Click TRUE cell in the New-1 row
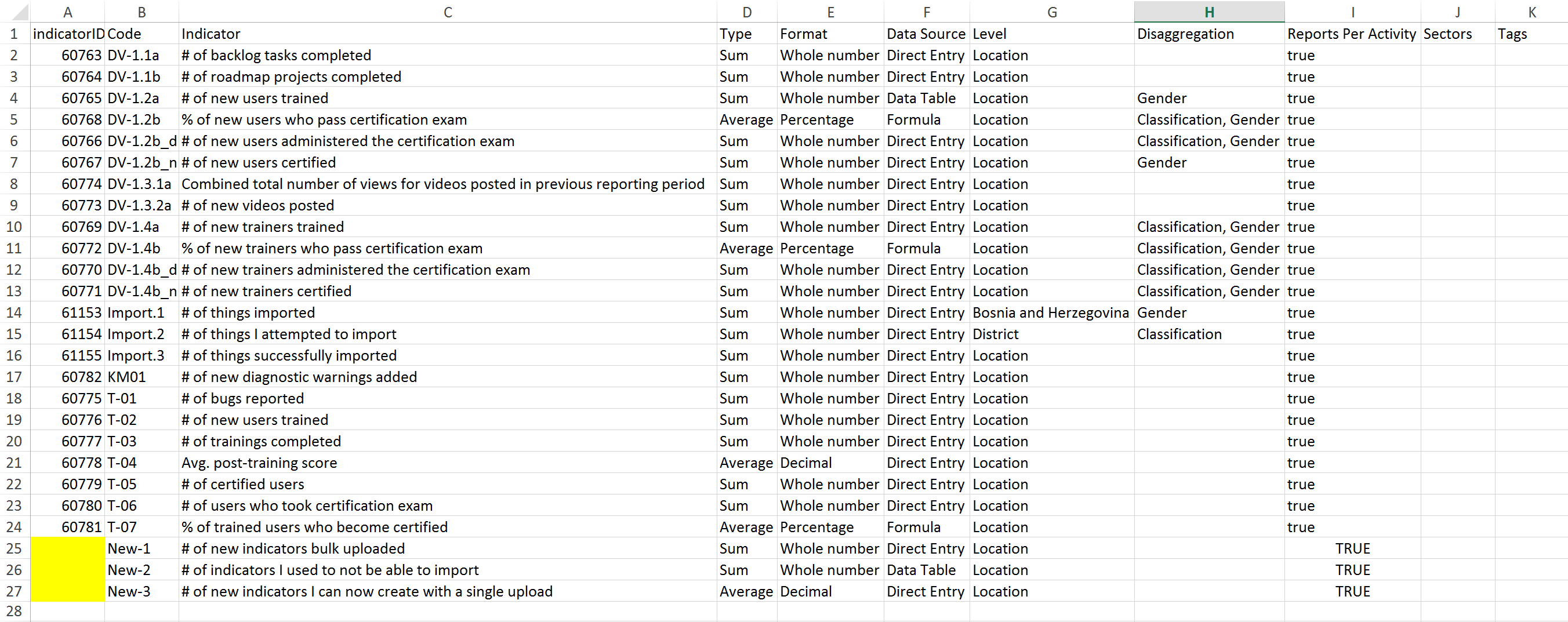This screenshot has height=622, width=1568. tap(1352, 548)
